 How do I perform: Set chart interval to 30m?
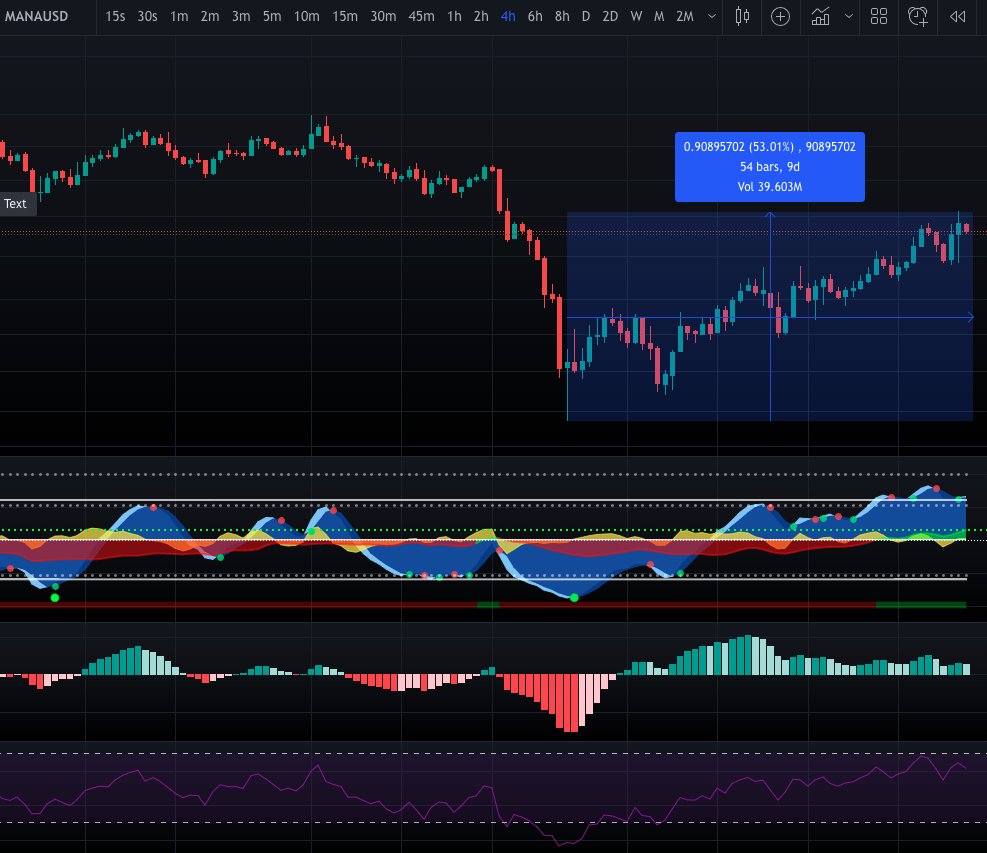(383, 16)
